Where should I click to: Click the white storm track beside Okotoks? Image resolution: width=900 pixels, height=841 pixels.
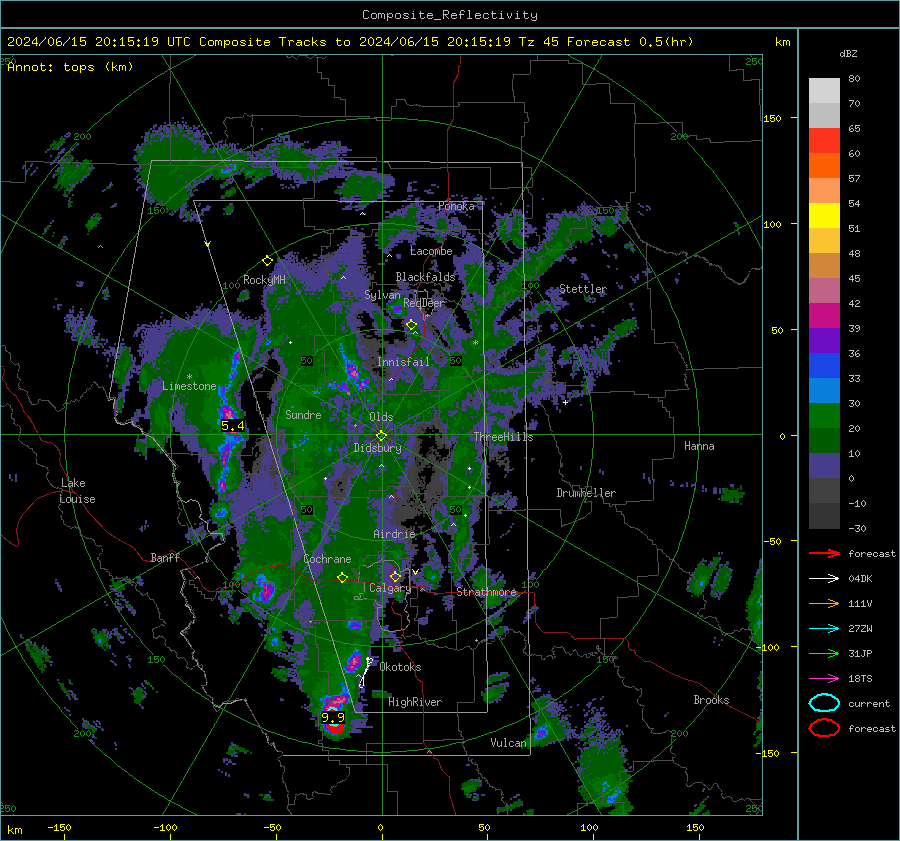(x=364, y=672)
